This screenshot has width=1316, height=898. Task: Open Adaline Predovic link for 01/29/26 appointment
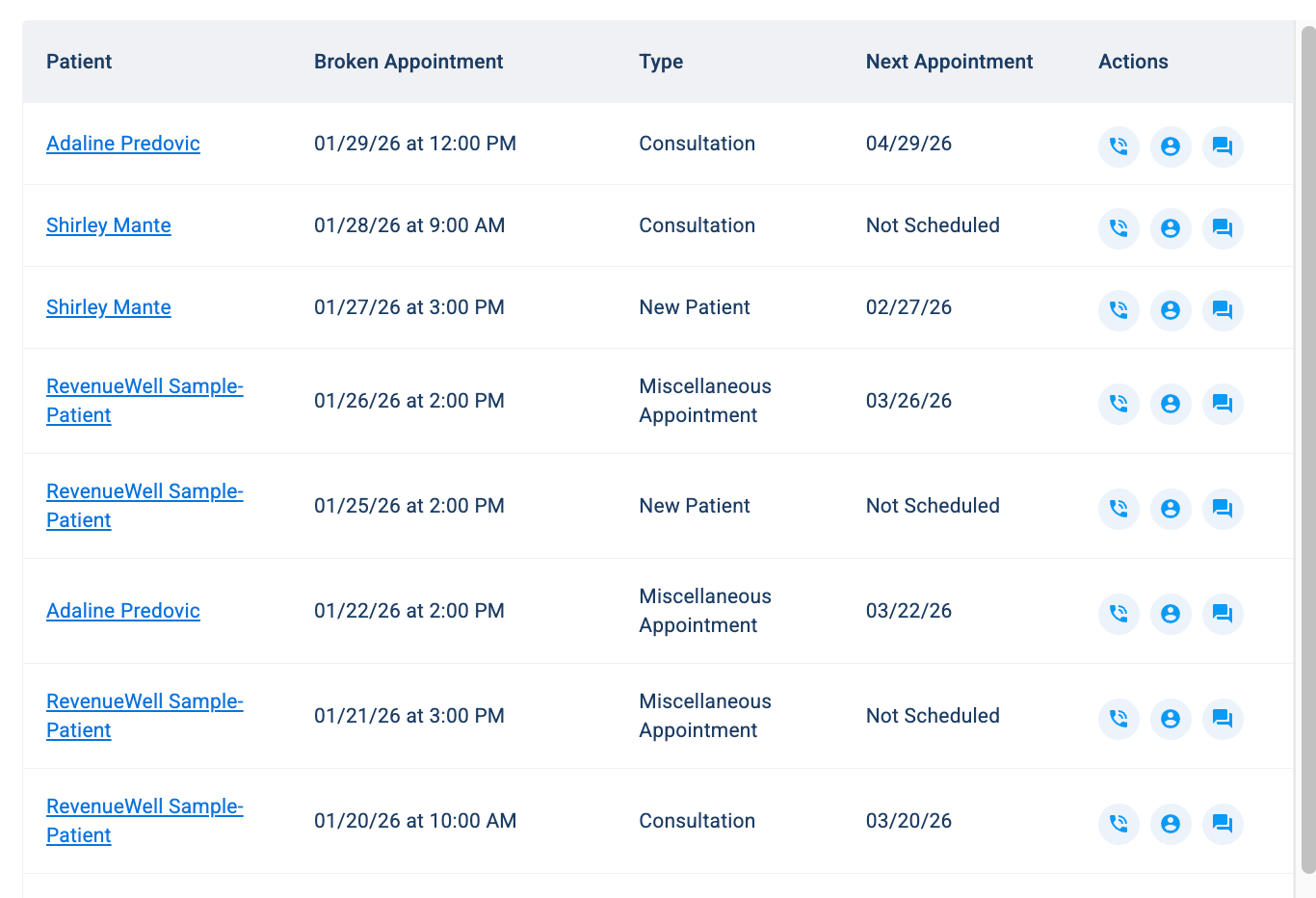coord(123,144)
